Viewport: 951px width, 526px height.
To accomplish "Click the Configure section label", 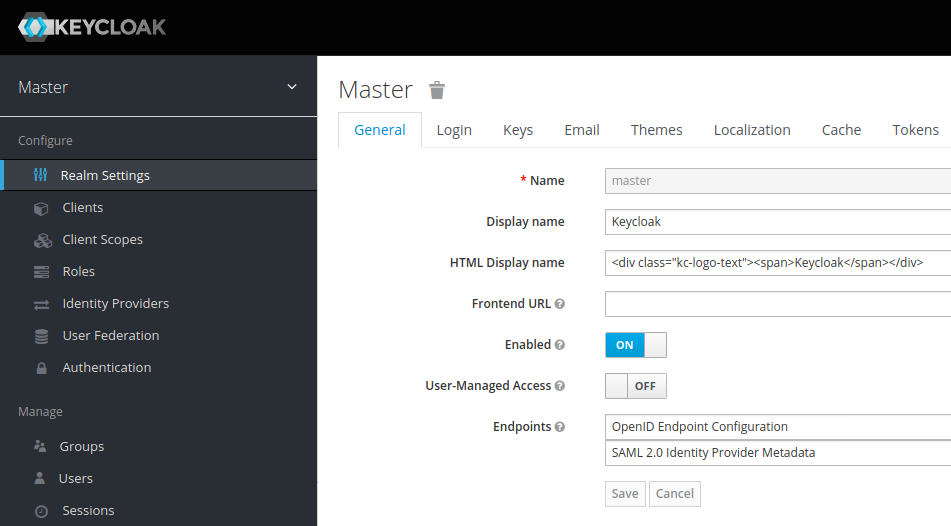I will (x=45, y=141).
